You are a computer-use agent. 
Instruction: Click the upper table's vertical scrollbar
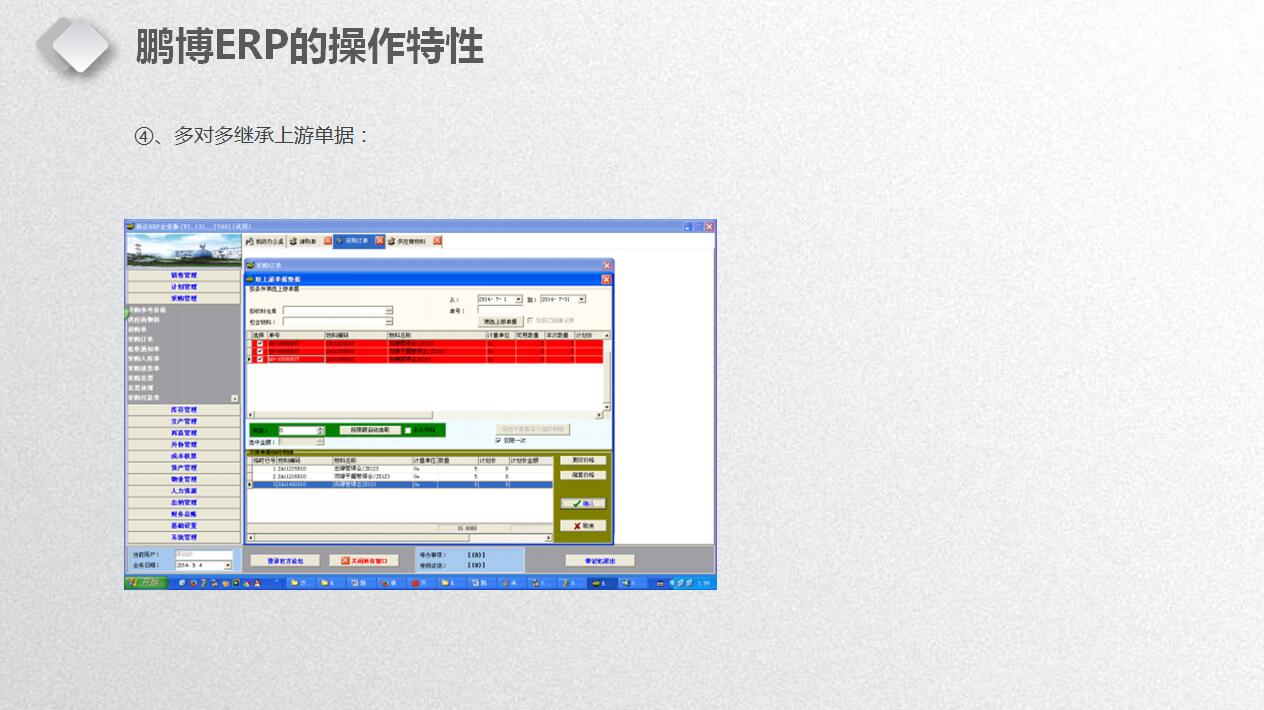point(607,370)
